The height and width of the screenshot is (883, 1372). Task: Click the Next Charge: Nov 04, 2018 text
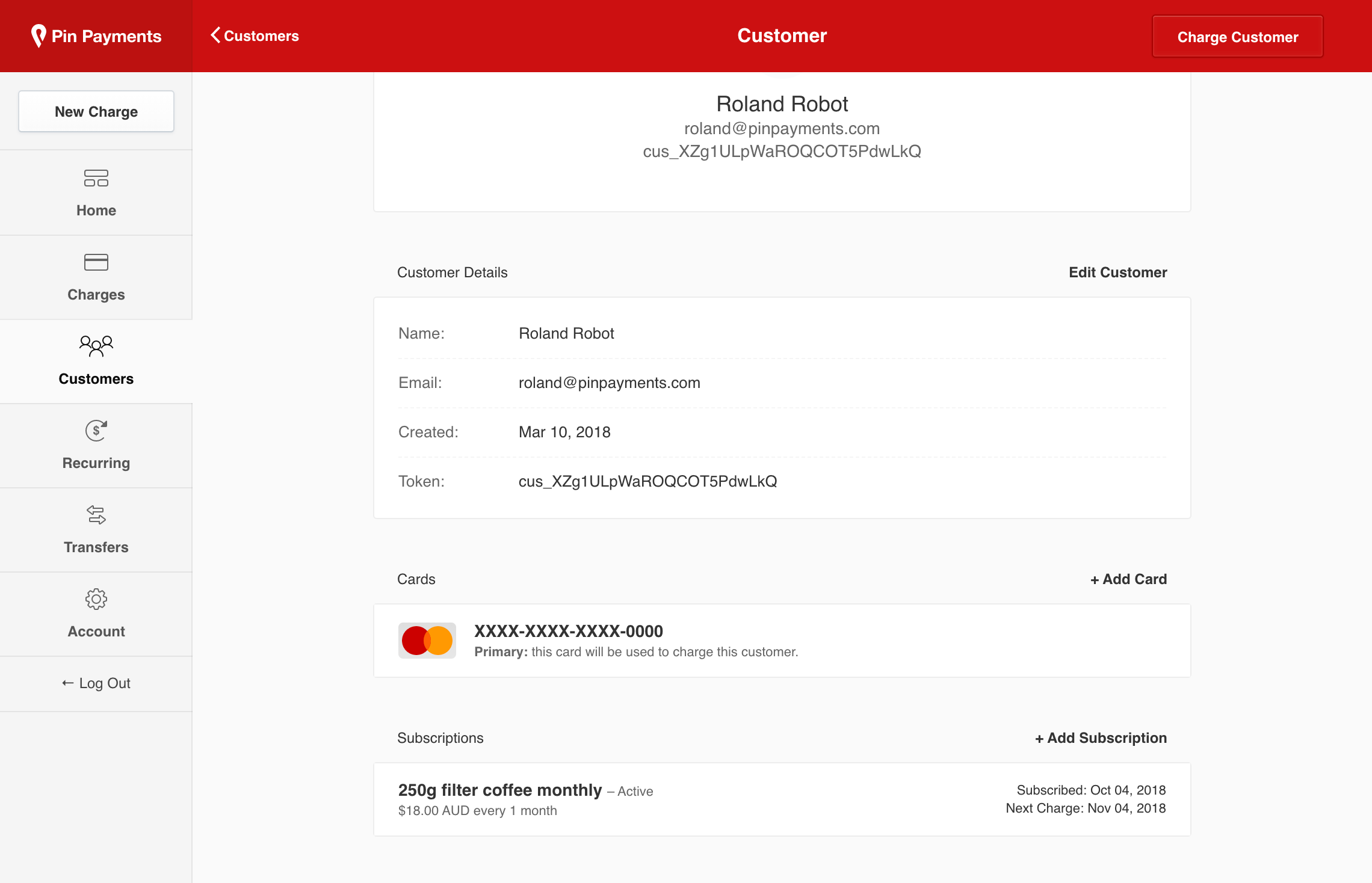[x=1086, y=808]
